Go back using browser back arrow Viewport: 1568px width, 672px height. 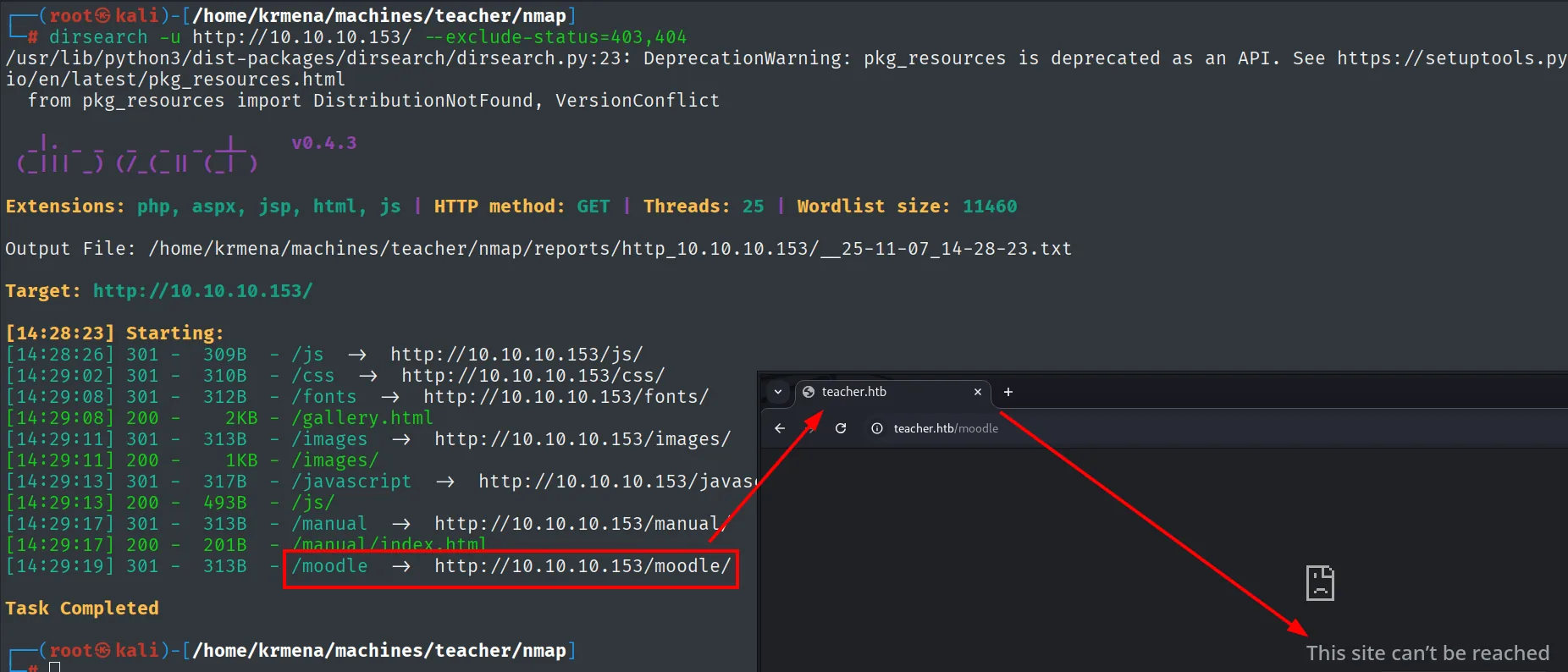pos(780,428)
